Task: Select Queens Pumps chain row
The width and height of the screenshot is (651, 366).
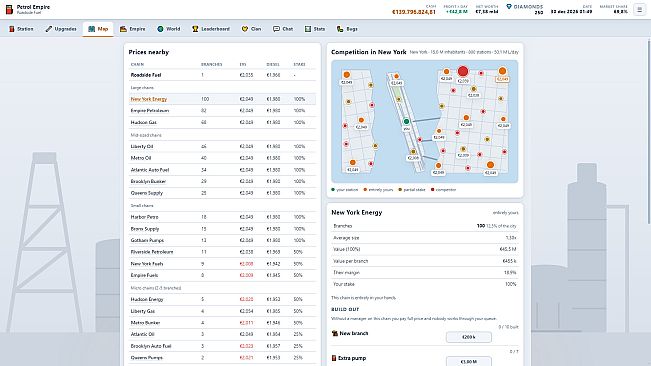Action: tap(222, 357)
